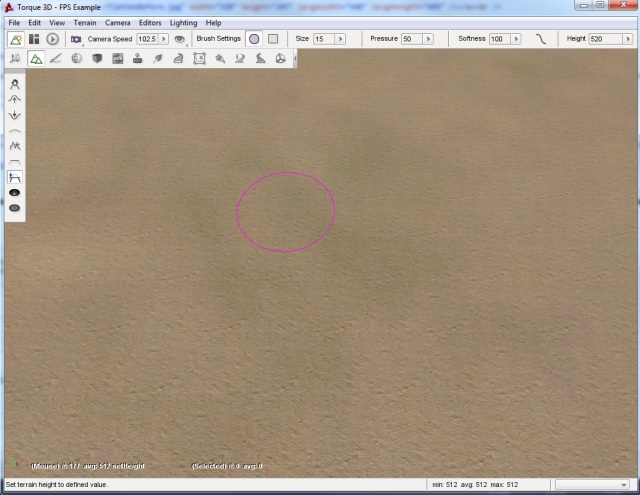The width and height of the screenshot is (640, 495).
Task: Select the Terrain Editor mountain icon
Action: coord(36,59)
